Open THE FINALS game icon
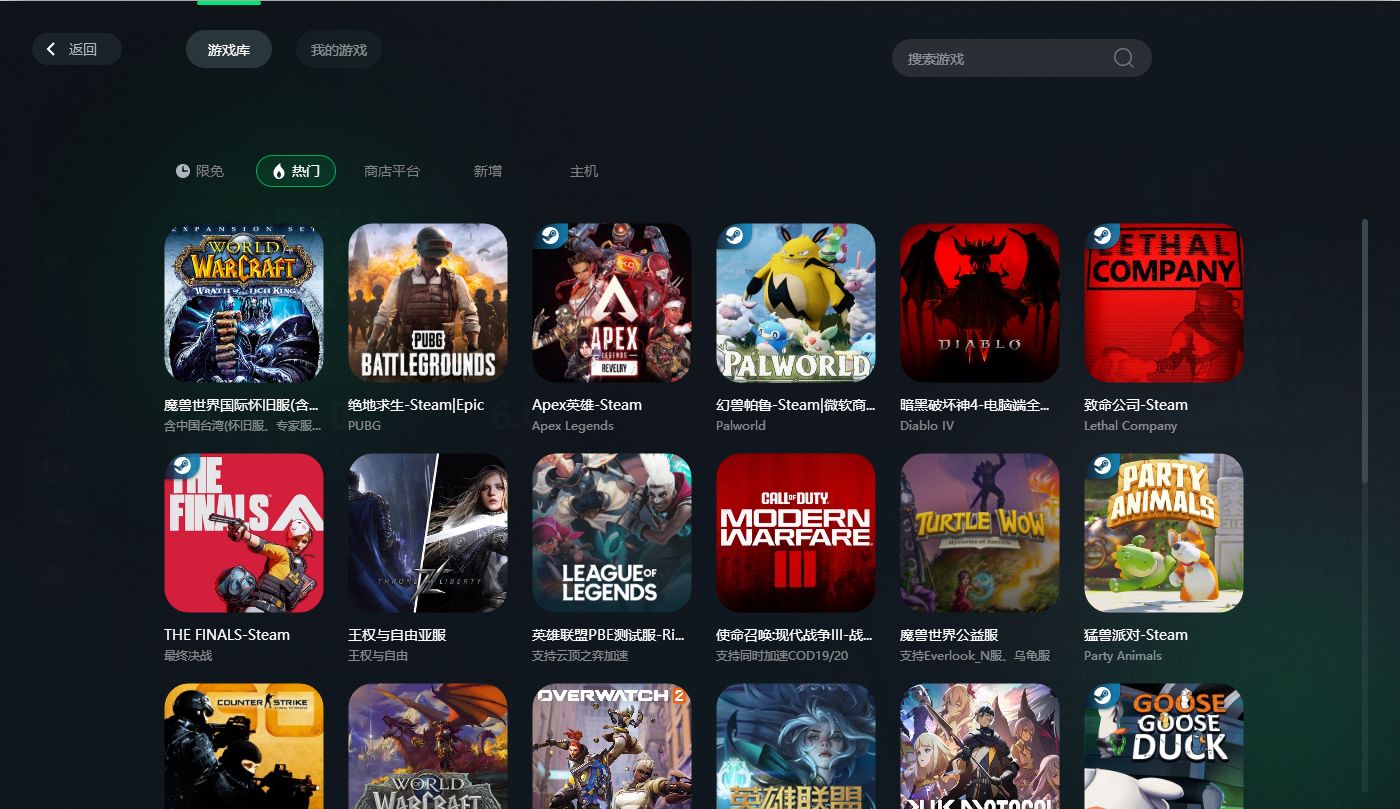Viewport: 1400px width, 809px height. click(x=244, y=533)
